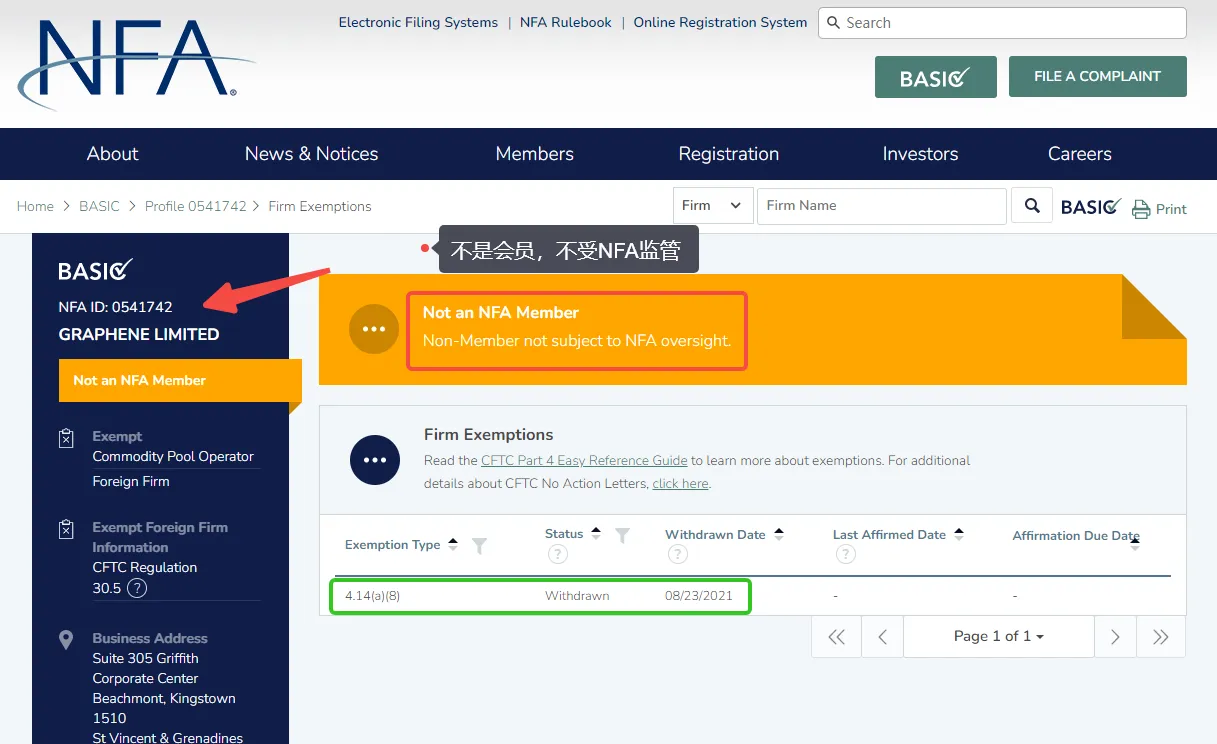Open the Investors menu
Screen dimensions: 1217x744
pos(920,154)
